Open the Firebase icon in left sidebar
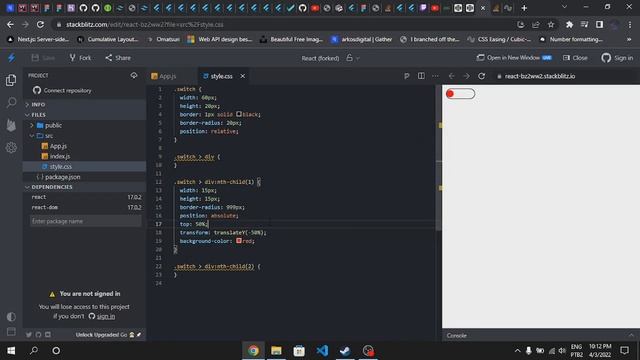Viewport: 640px width, 360px height. [11, 125]
